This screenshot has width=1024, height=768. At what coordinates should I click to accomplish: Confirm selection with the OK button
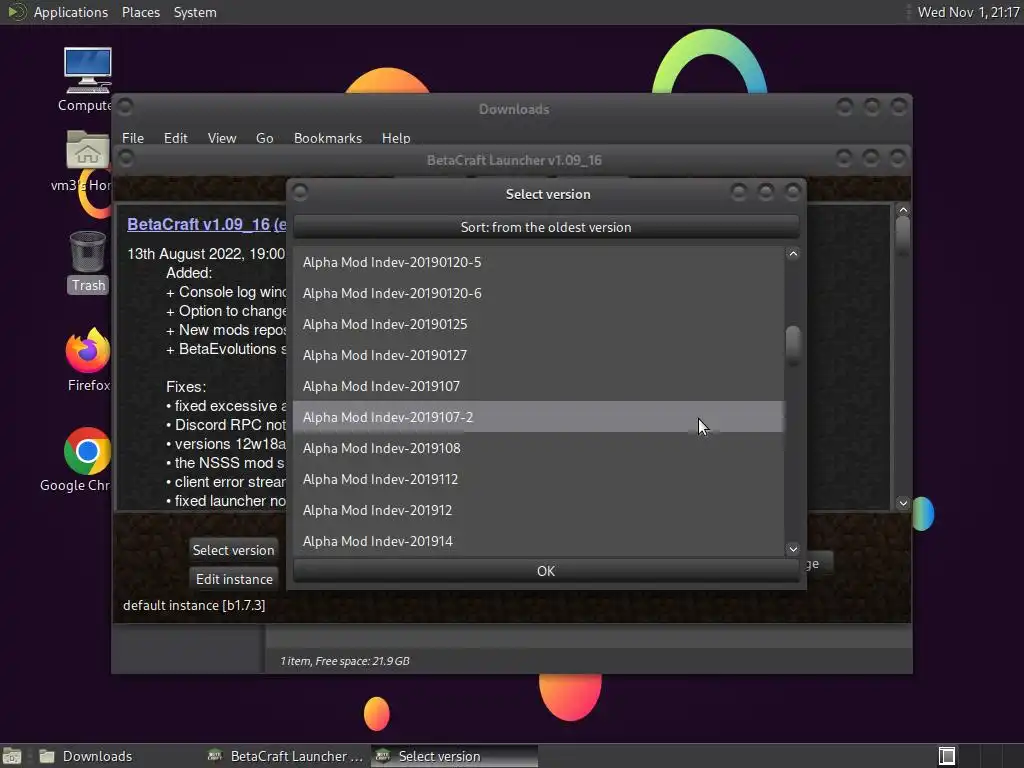coord(546,571)
